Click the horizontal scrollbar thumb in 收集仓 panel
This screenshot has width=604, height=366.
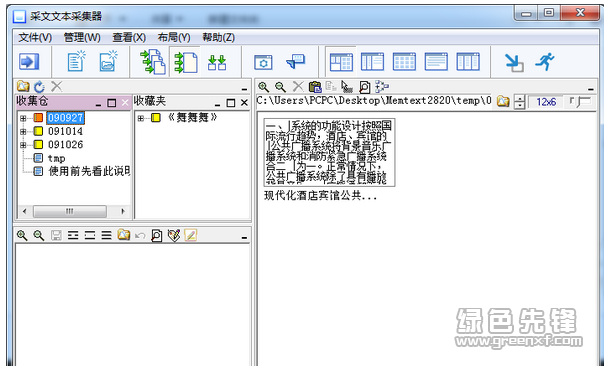[x=70, y=211]
